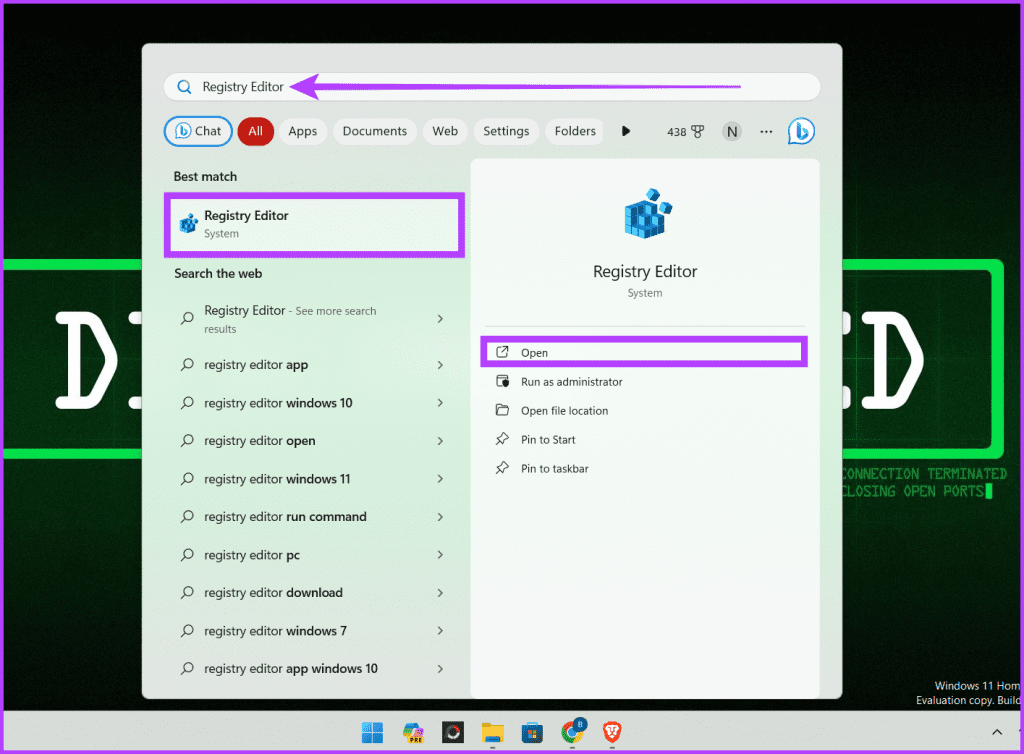Select suggestion 'registry editor windows 7'

[x=315, y=631]
